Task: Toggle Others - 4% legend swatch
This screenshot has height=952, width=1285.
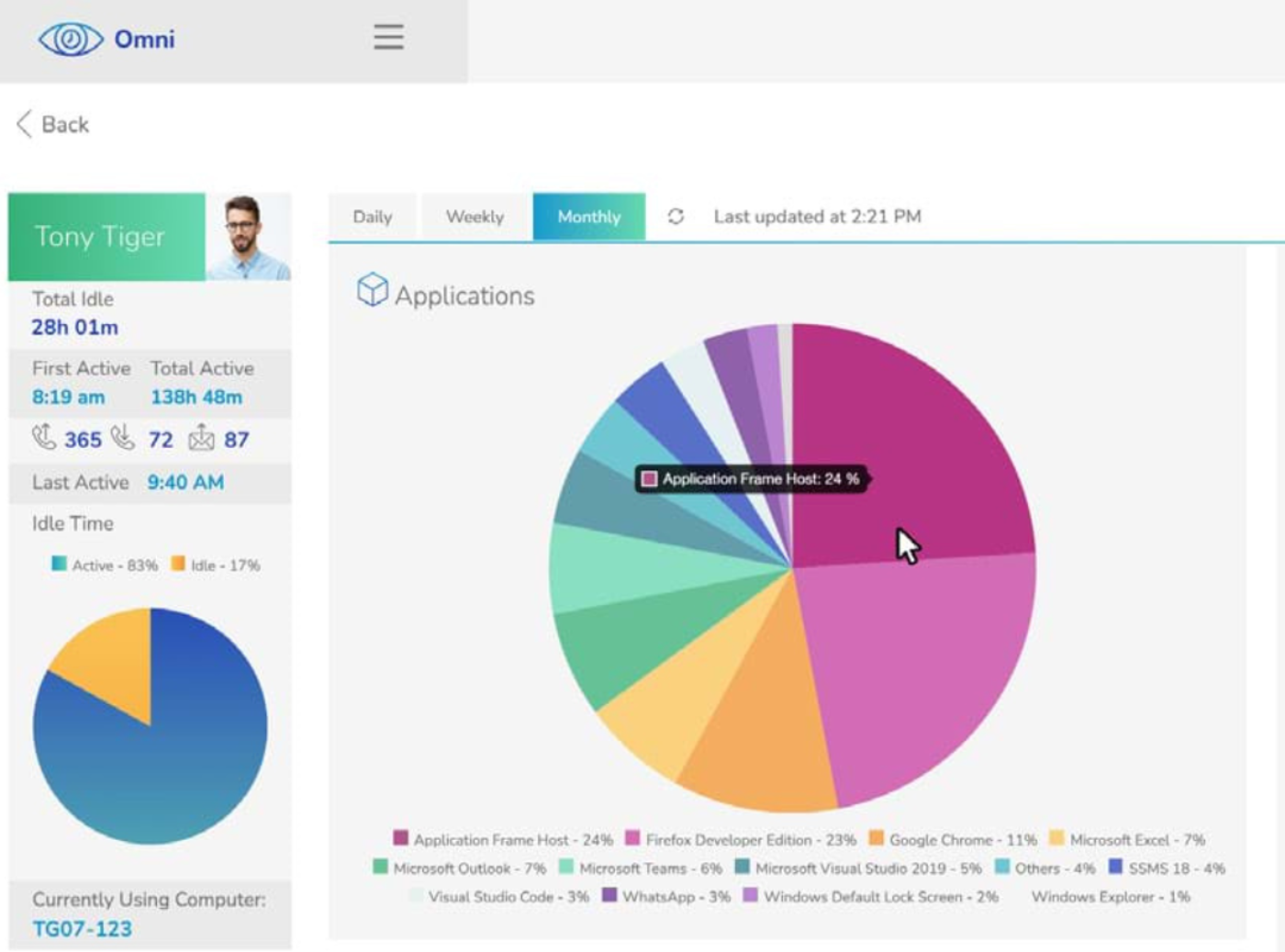Action: tap(1002, 867)
